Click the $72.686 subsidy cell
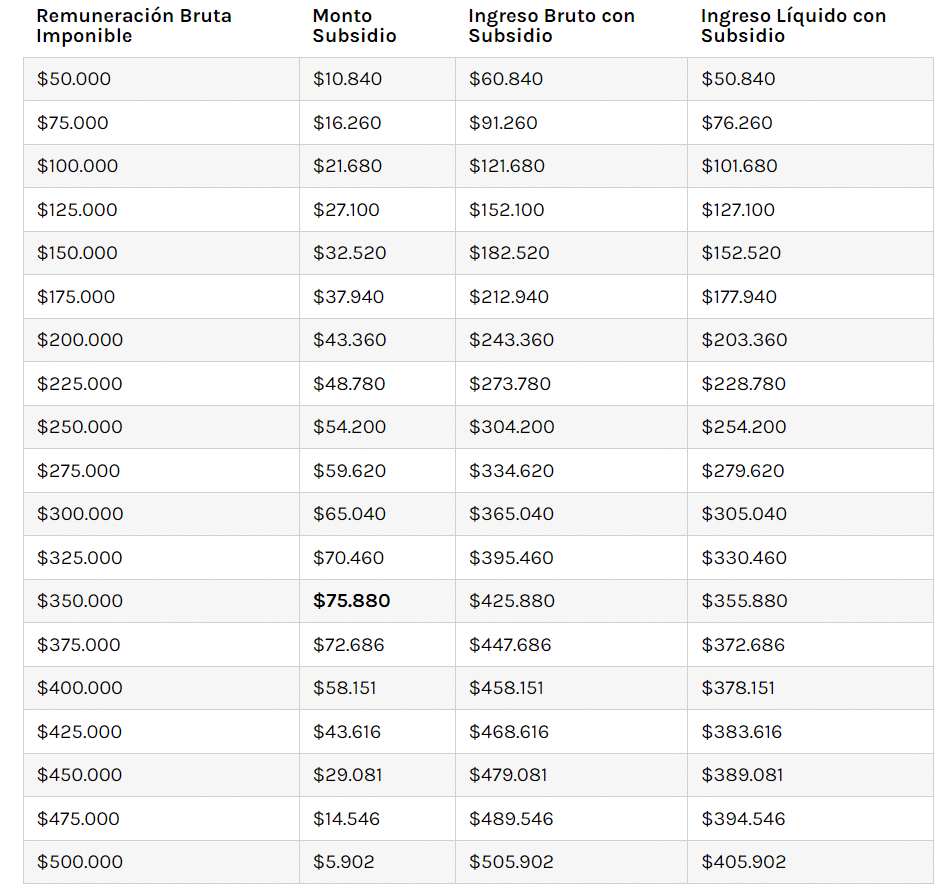938x892 pixels. [348, 645]
